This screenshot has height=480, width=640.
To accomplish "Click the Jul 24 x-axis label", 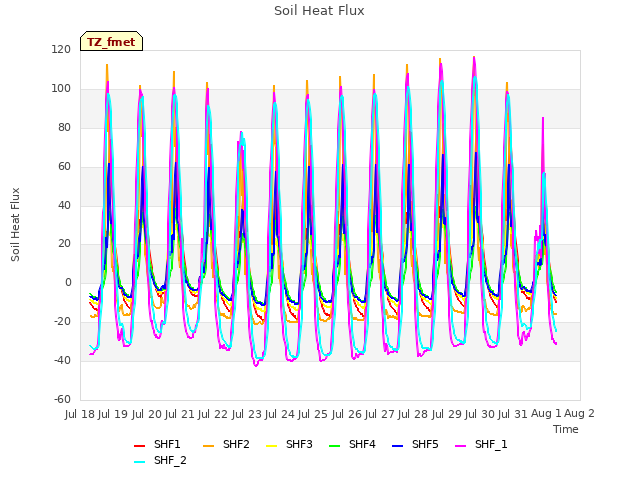I will point(280,414).
